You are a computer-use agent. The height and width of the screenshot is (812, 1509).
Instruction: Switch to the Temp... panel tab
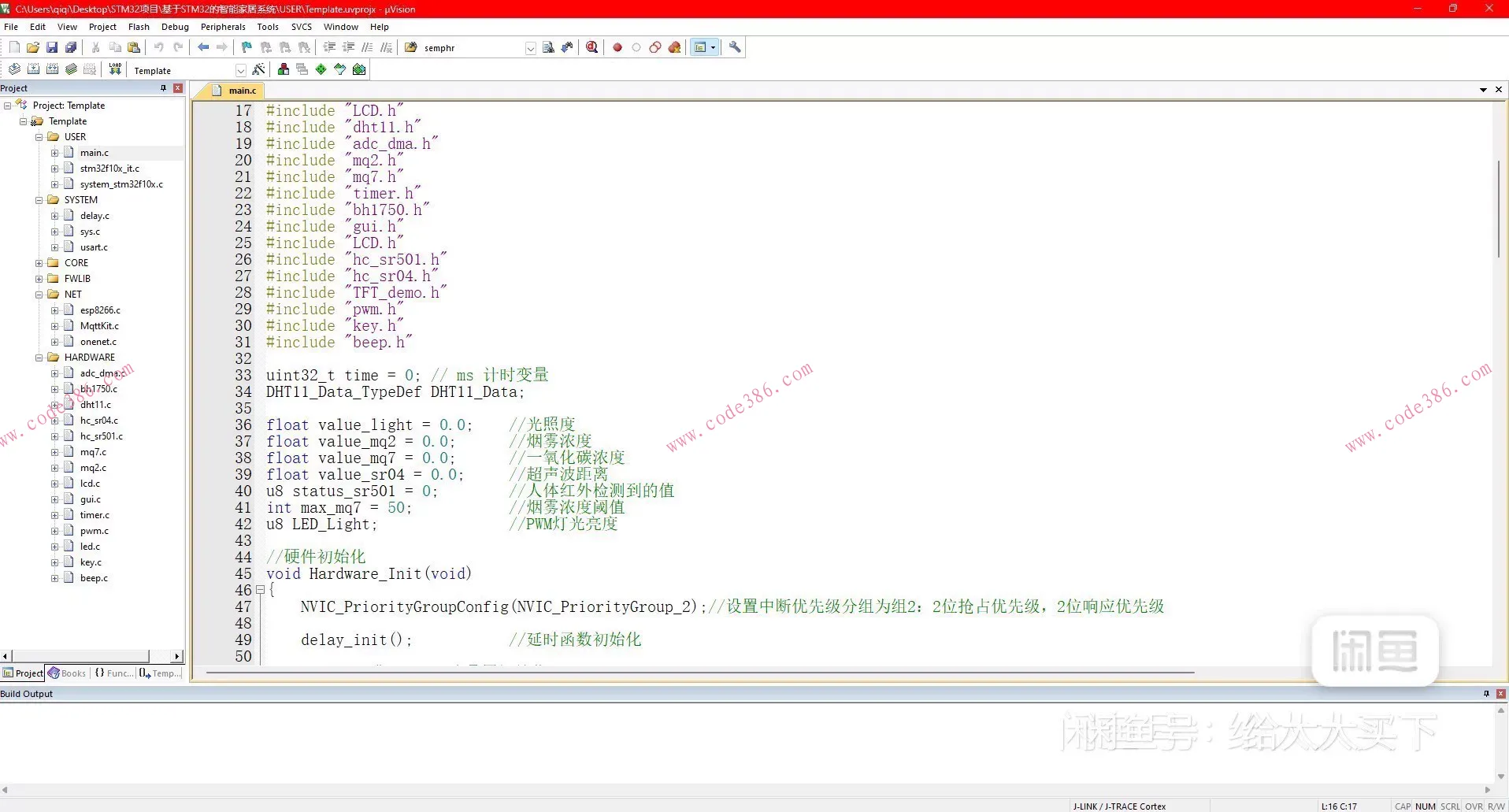pyautogui.click(x=161, y=673)
